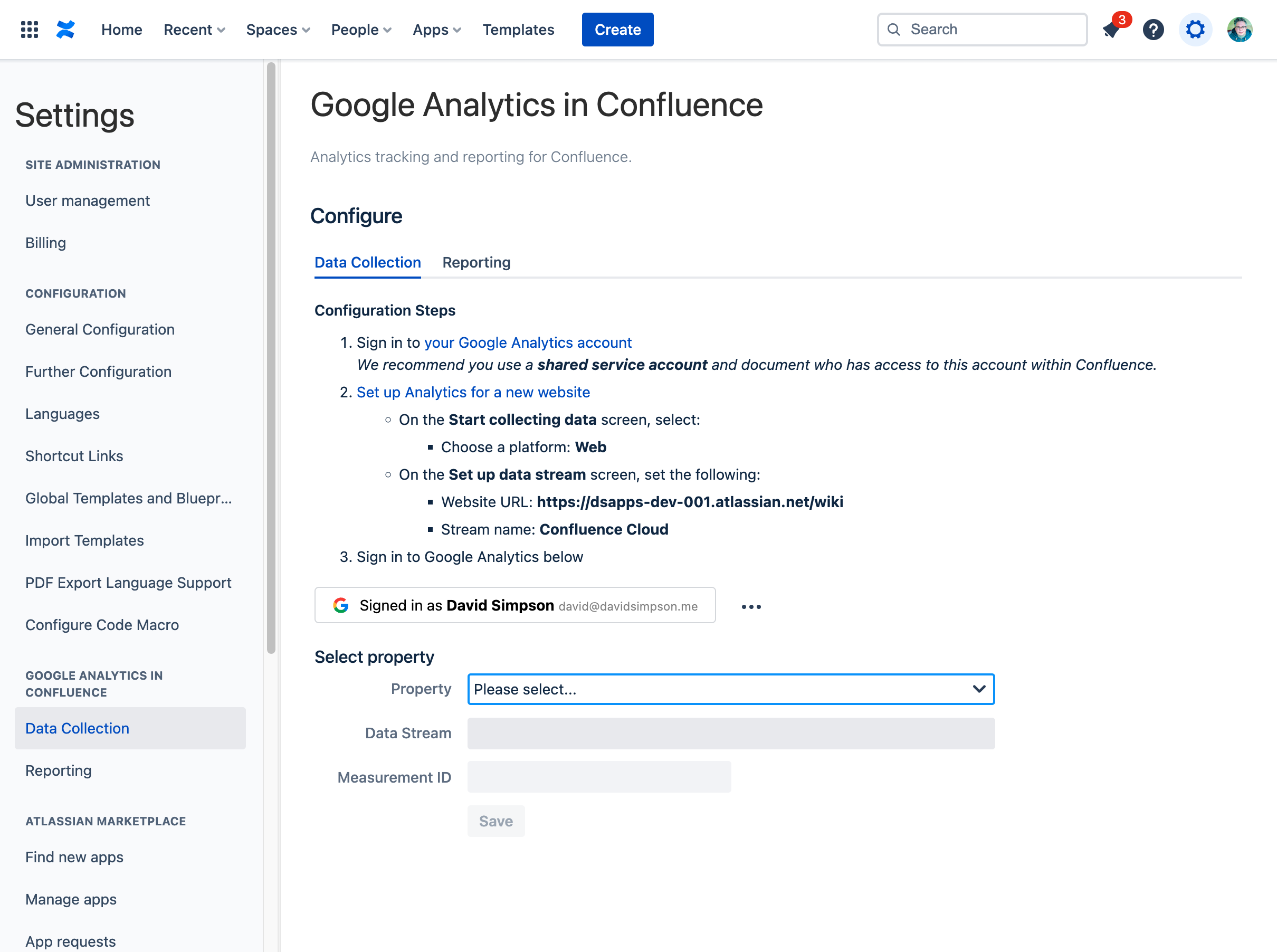
Task: Open General Configuration in the sidebar
Action: coord(100,330)
